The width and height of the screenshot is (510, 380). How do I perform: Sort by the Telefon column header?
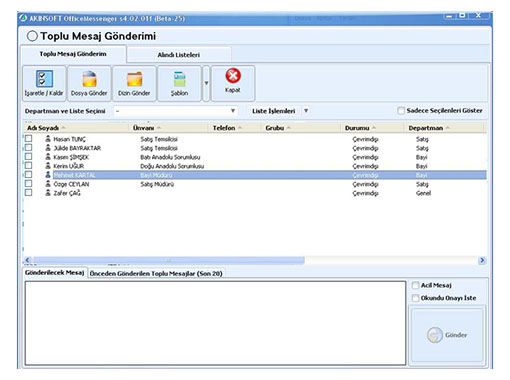(x=235, y=128)
